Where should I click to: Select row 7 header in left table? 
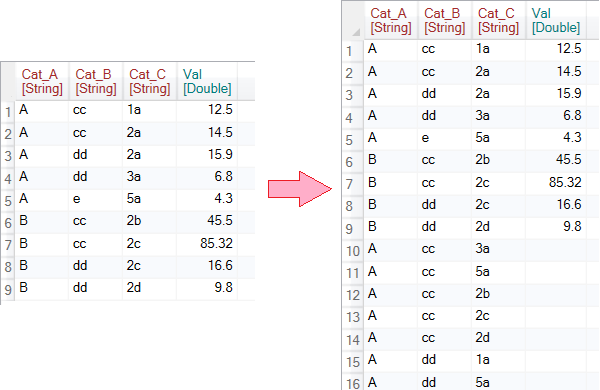coord(8,244)
